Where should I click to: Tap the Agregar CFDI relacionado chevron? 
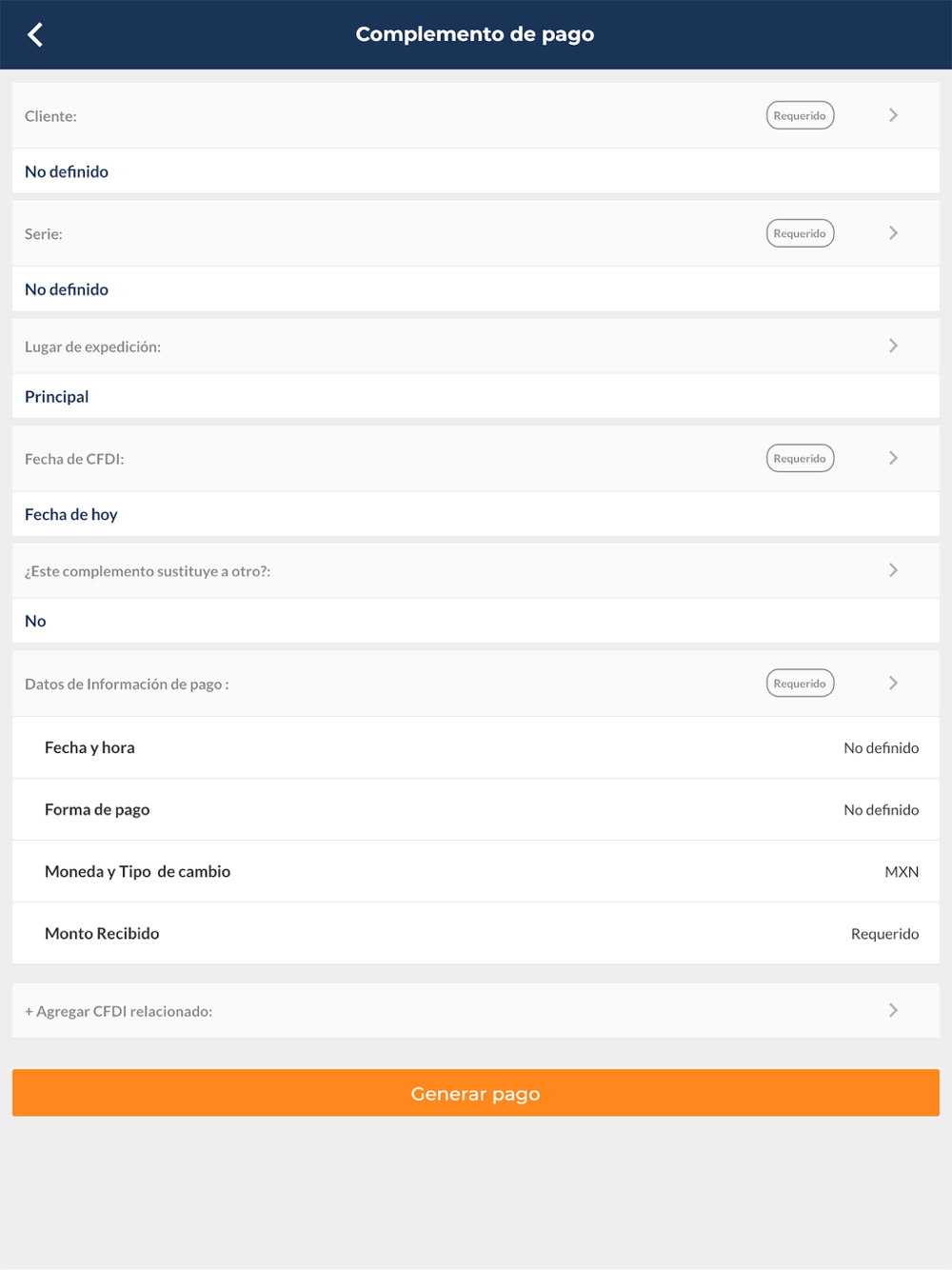point(893,1010)
